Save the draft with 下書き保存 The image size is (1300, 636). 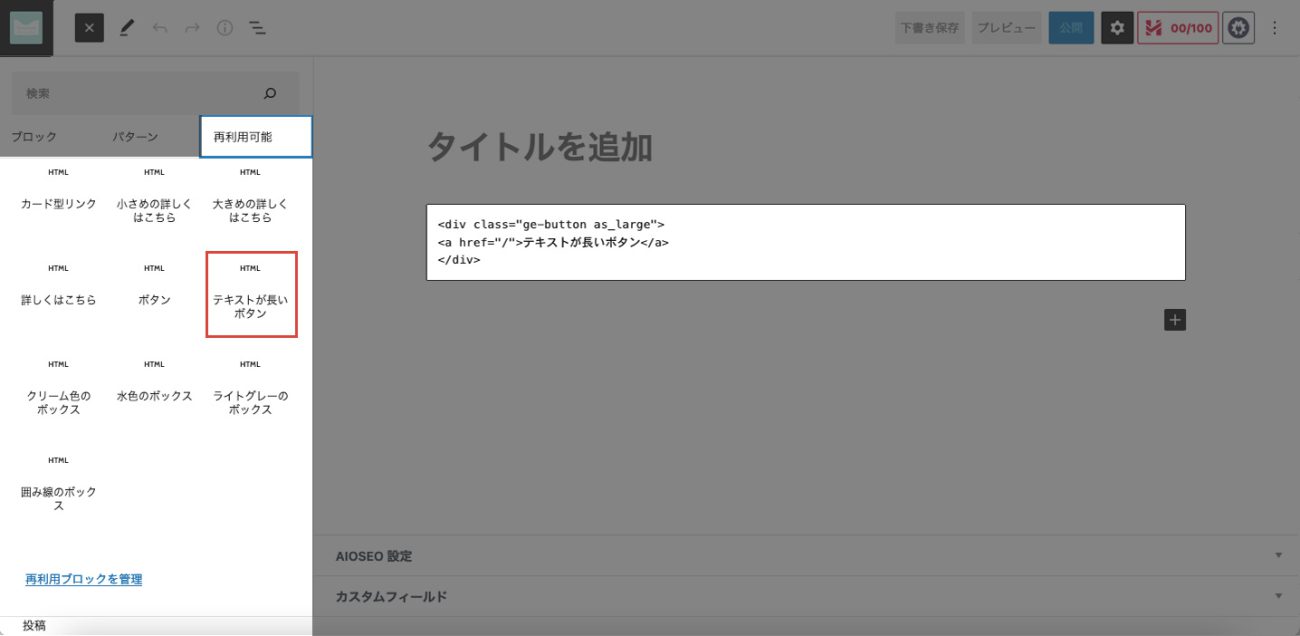(929, 28)
